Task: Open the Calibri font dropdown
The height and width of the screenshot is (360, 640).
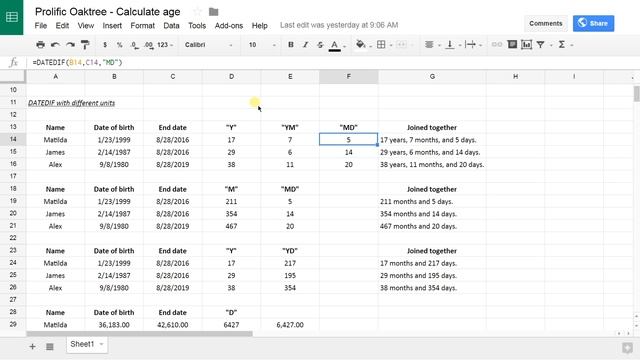Action: pos(209,44)
